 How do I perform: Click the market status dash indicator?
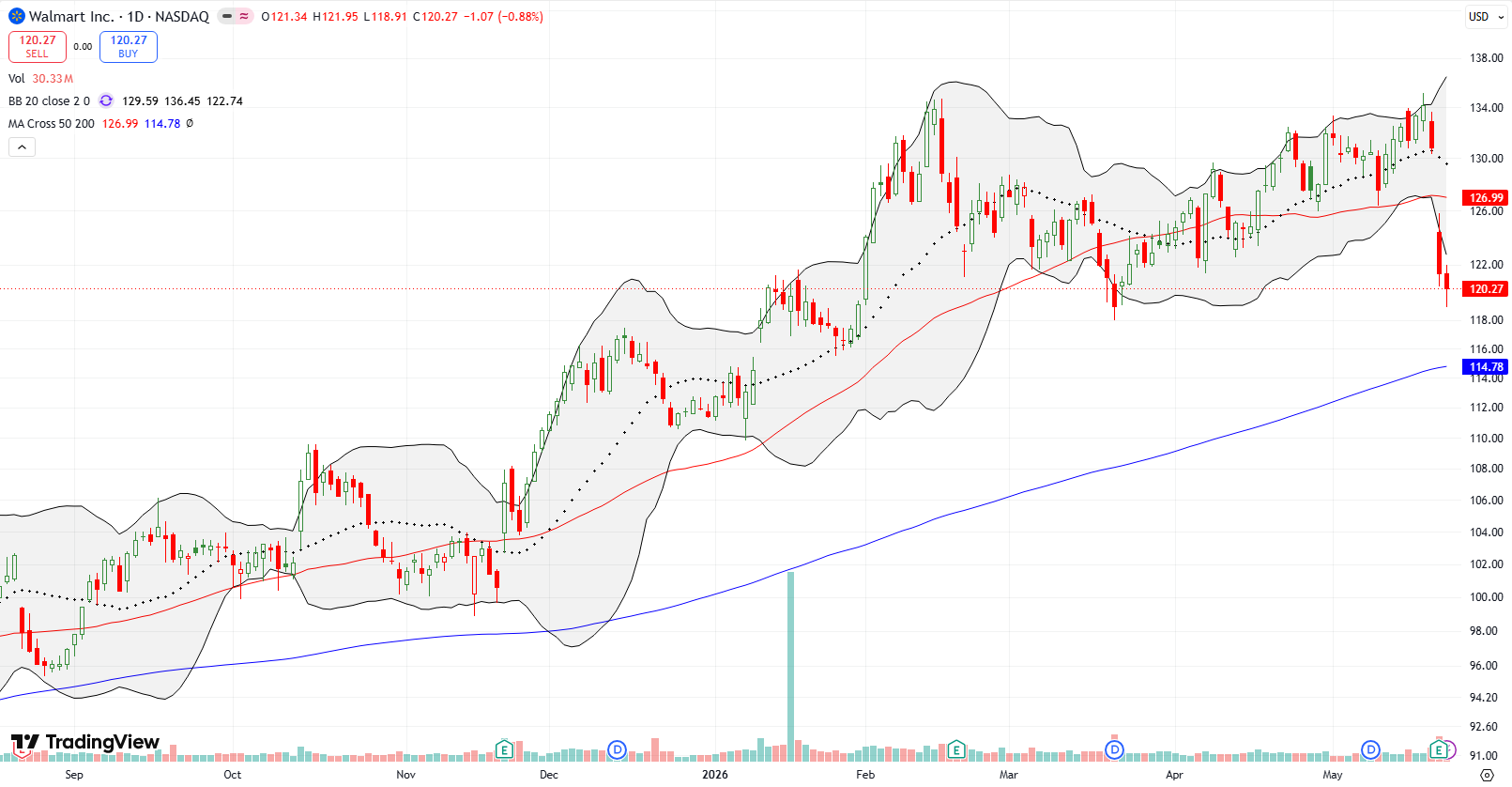coord(227,16)
